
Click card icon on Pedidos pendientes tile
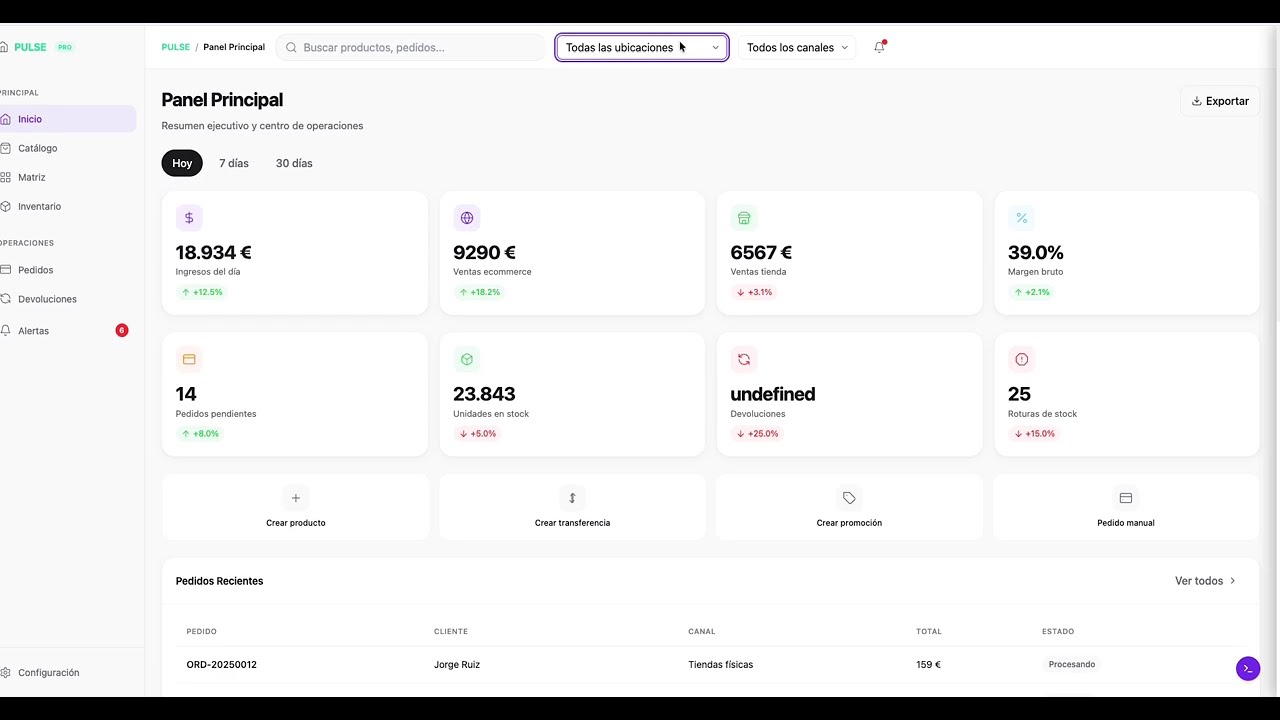(189, 359)
